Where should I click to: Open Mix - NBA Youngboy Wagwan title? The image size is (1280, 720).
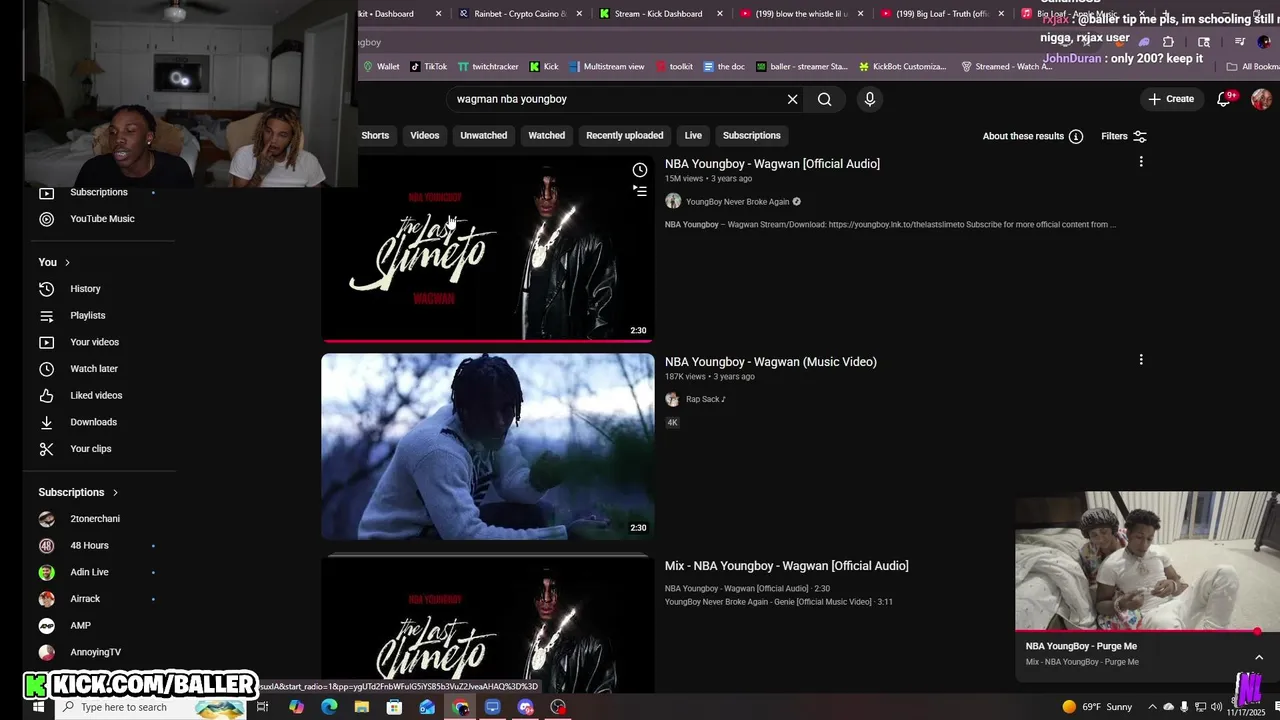787,566
